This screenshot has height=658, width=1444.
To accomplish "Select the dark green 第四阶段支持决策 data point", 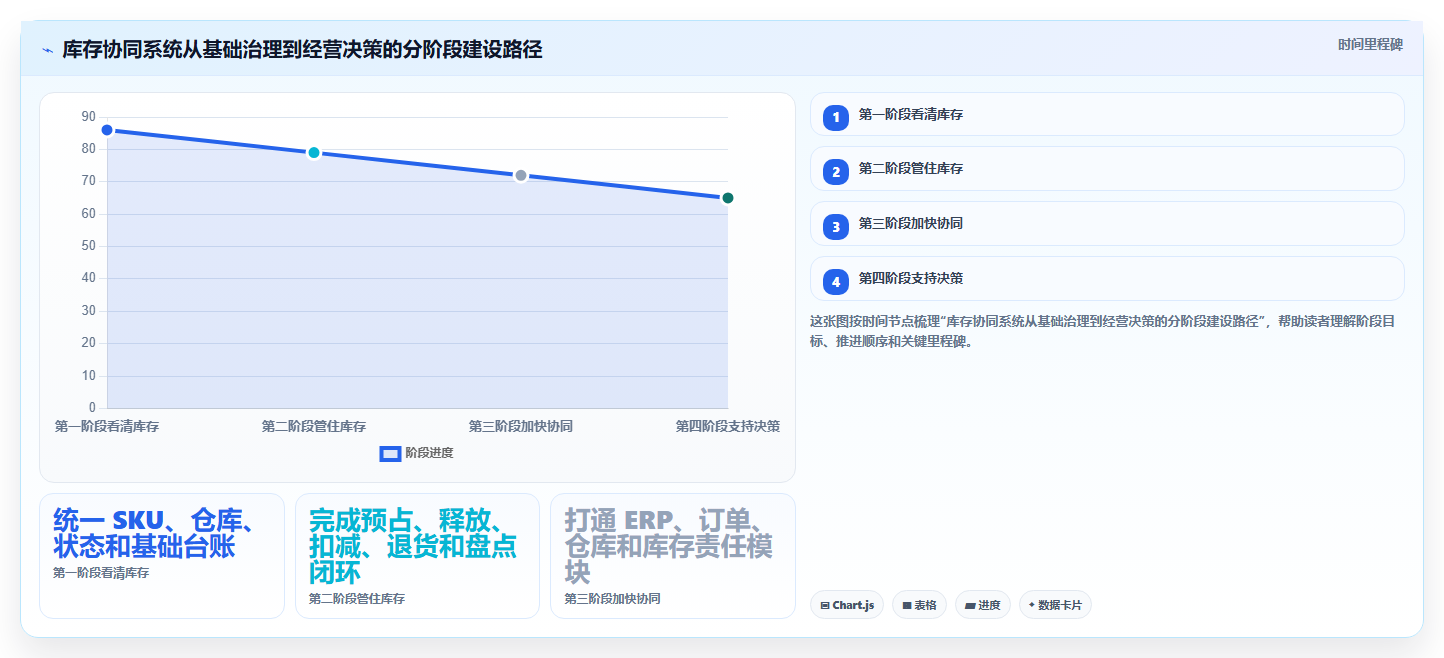I will (x=728, y=198).
